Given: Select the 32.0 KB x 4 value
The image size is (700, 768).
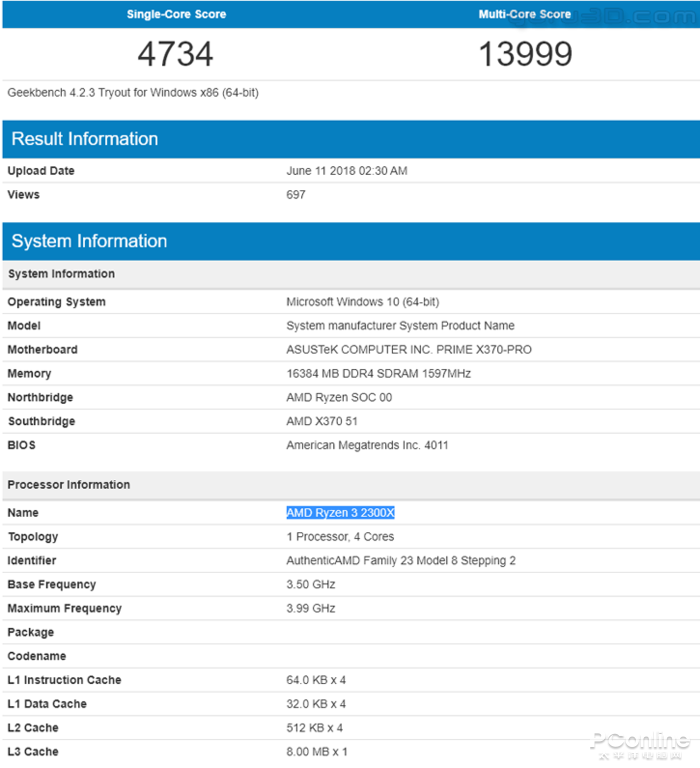Looking at the screenshot, I should click(x=316, y=704).
